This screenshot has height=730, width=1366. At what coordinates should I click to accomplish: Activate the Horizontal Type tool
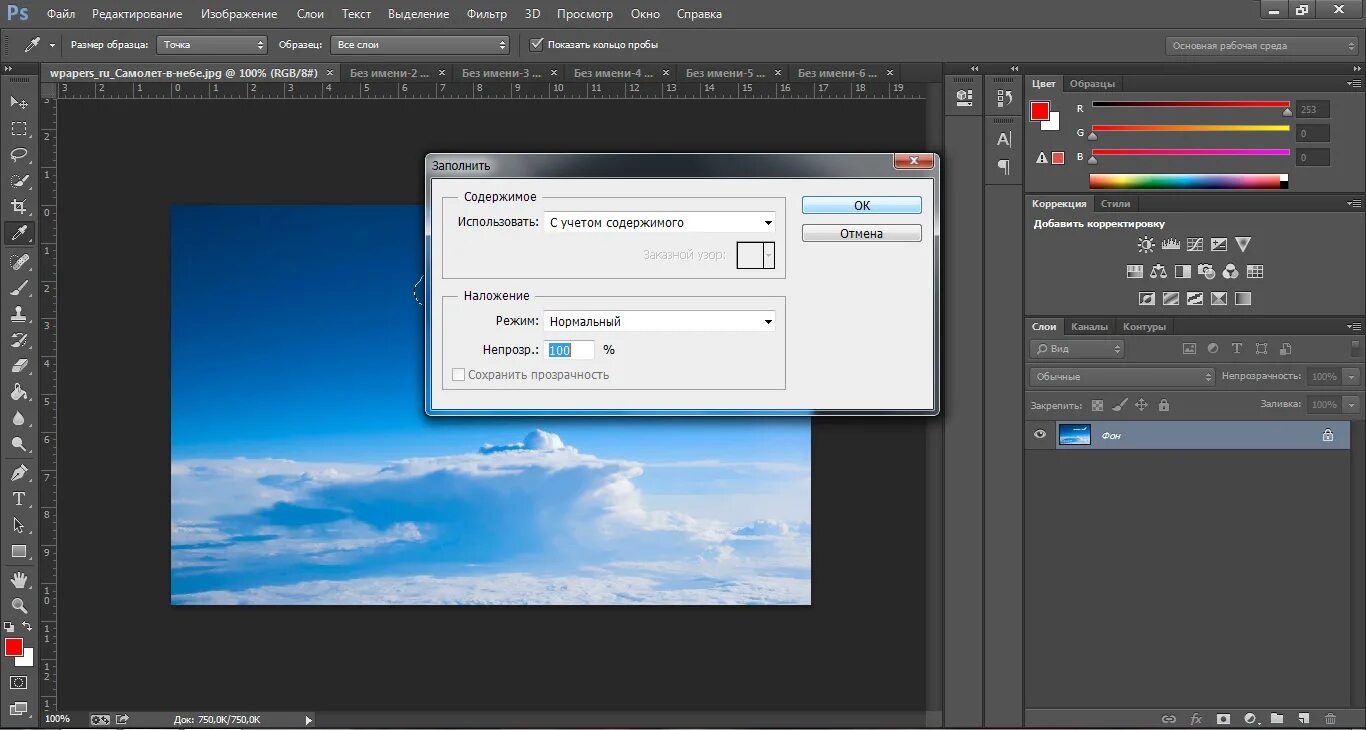[18, 499]
